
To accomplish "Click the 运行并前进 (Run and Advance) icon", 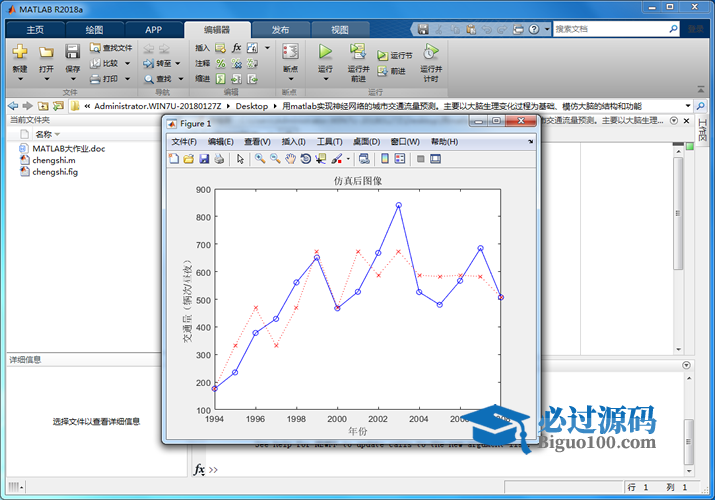I will (358, 52).
